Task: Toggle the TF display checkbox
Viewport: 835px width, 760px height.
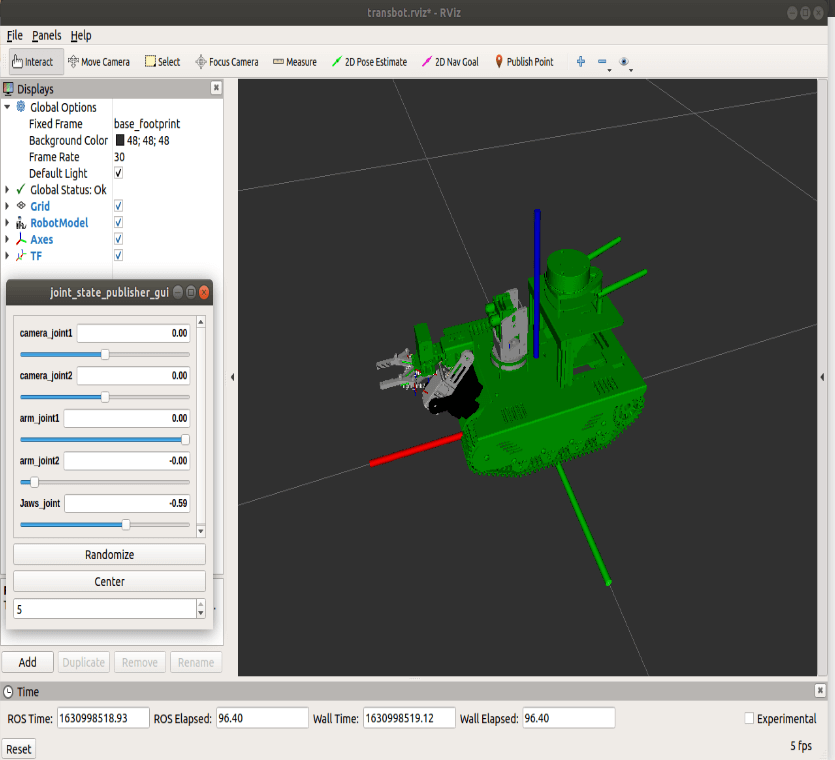Action: [x=119, y=255]
